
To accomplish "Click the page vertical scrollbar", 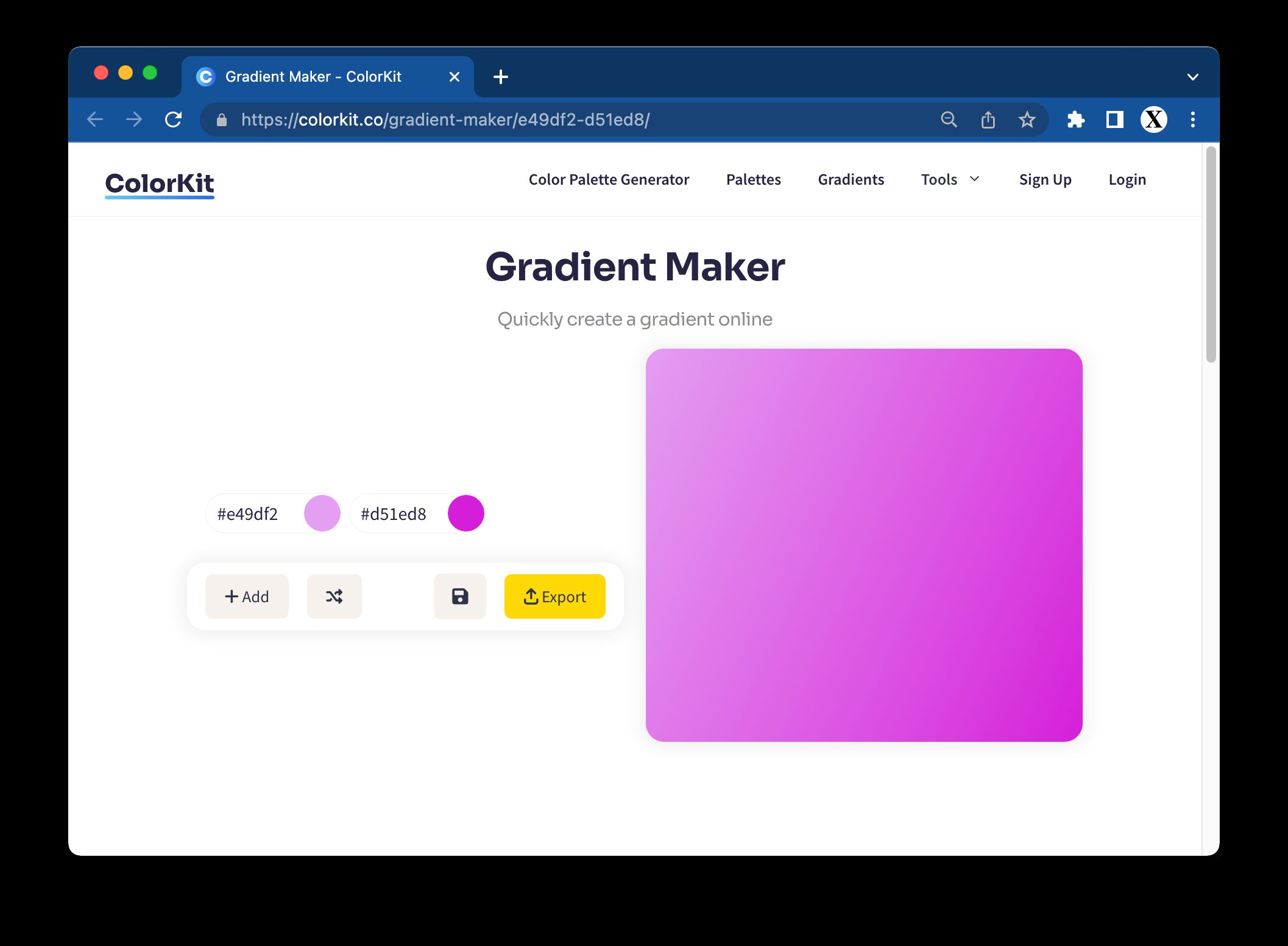I will pos(1211,255).
